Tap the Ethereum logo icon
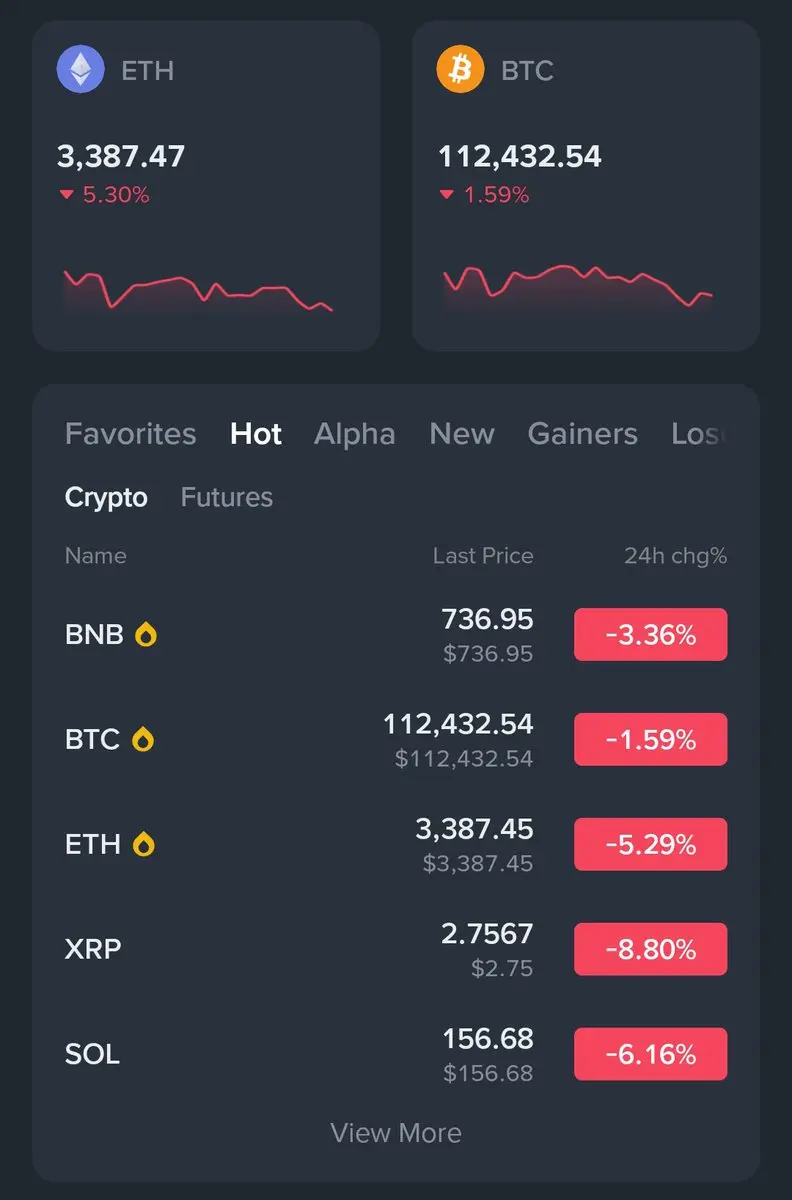 81,70
